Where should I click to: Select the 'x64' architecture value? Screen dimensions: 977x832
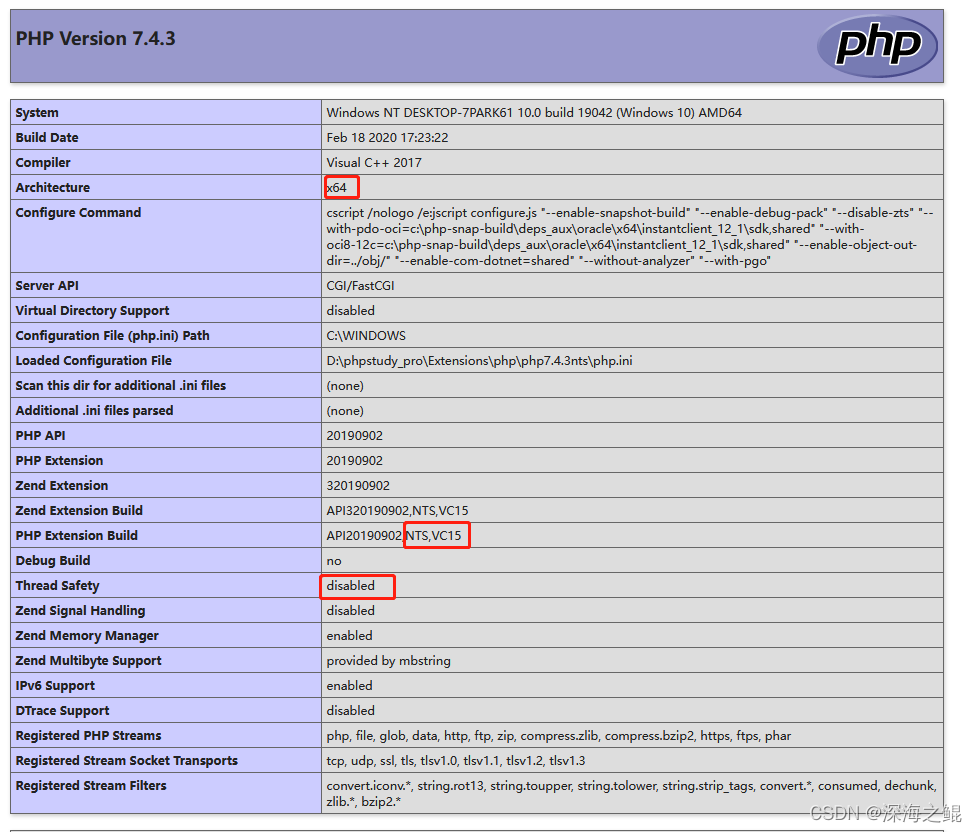336,188
